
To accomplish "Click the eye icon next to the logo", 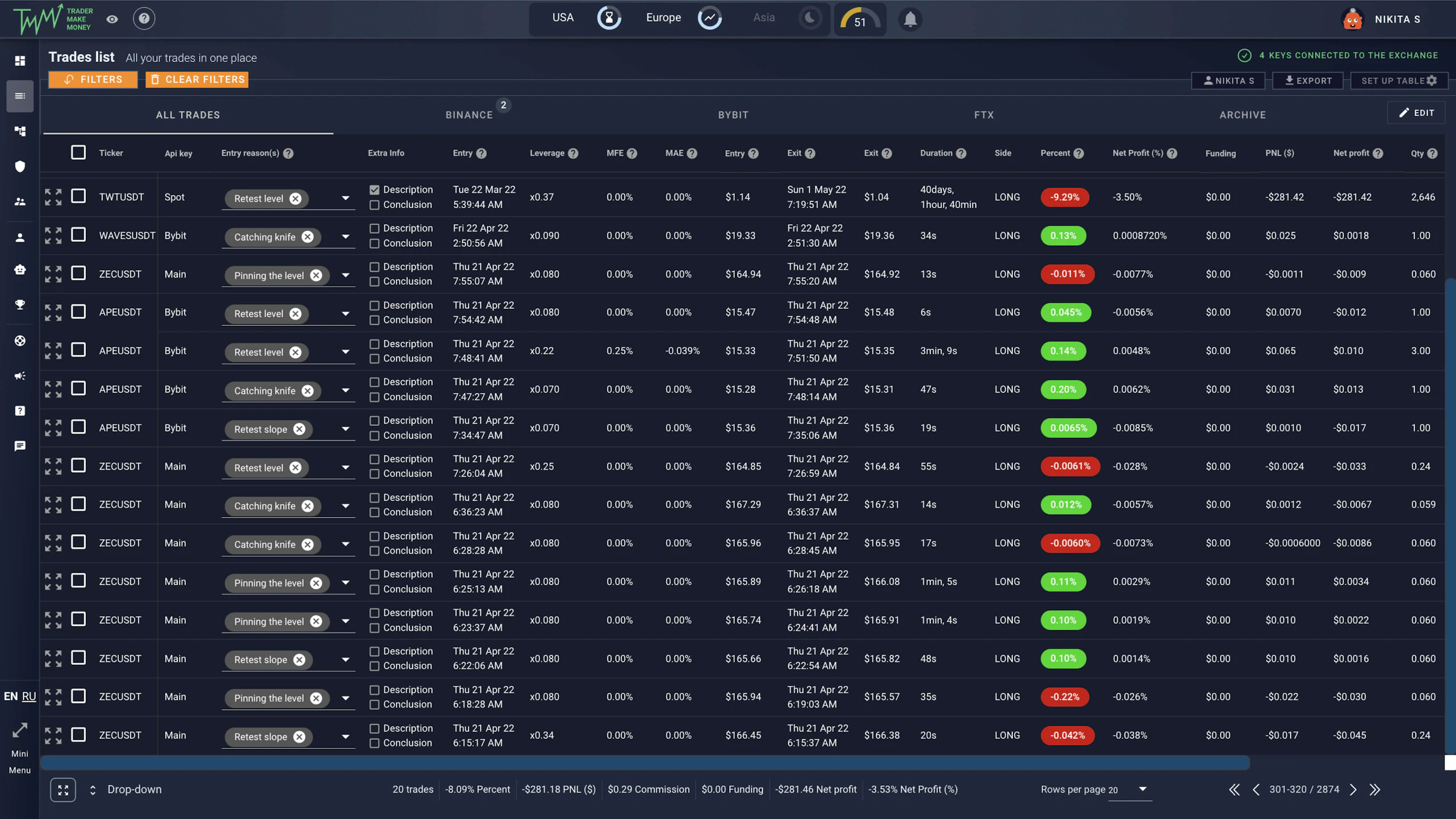I will (111, 19).
